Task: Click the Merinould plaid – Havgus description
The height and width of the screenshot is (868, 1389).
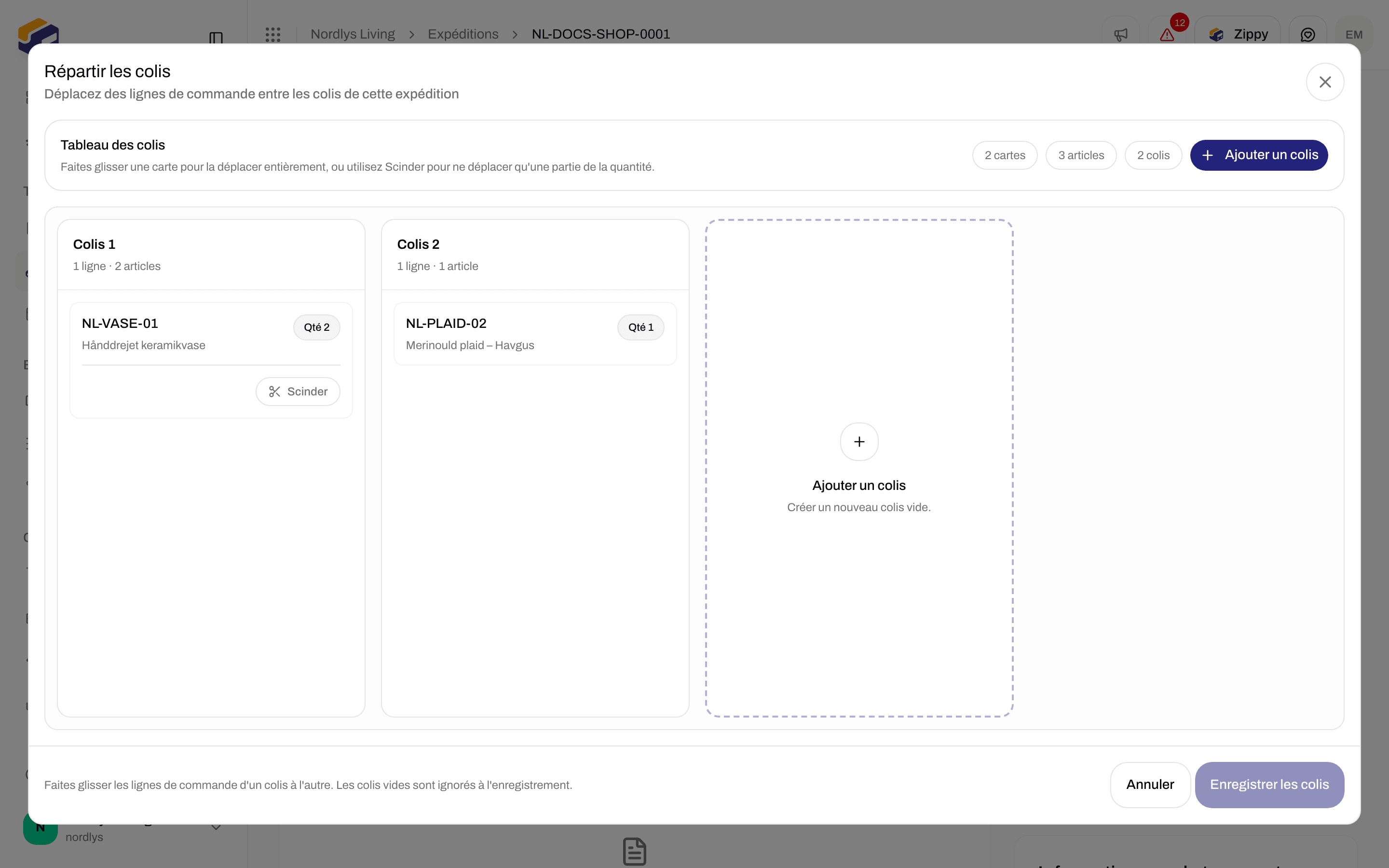Action: coord(470,345)
